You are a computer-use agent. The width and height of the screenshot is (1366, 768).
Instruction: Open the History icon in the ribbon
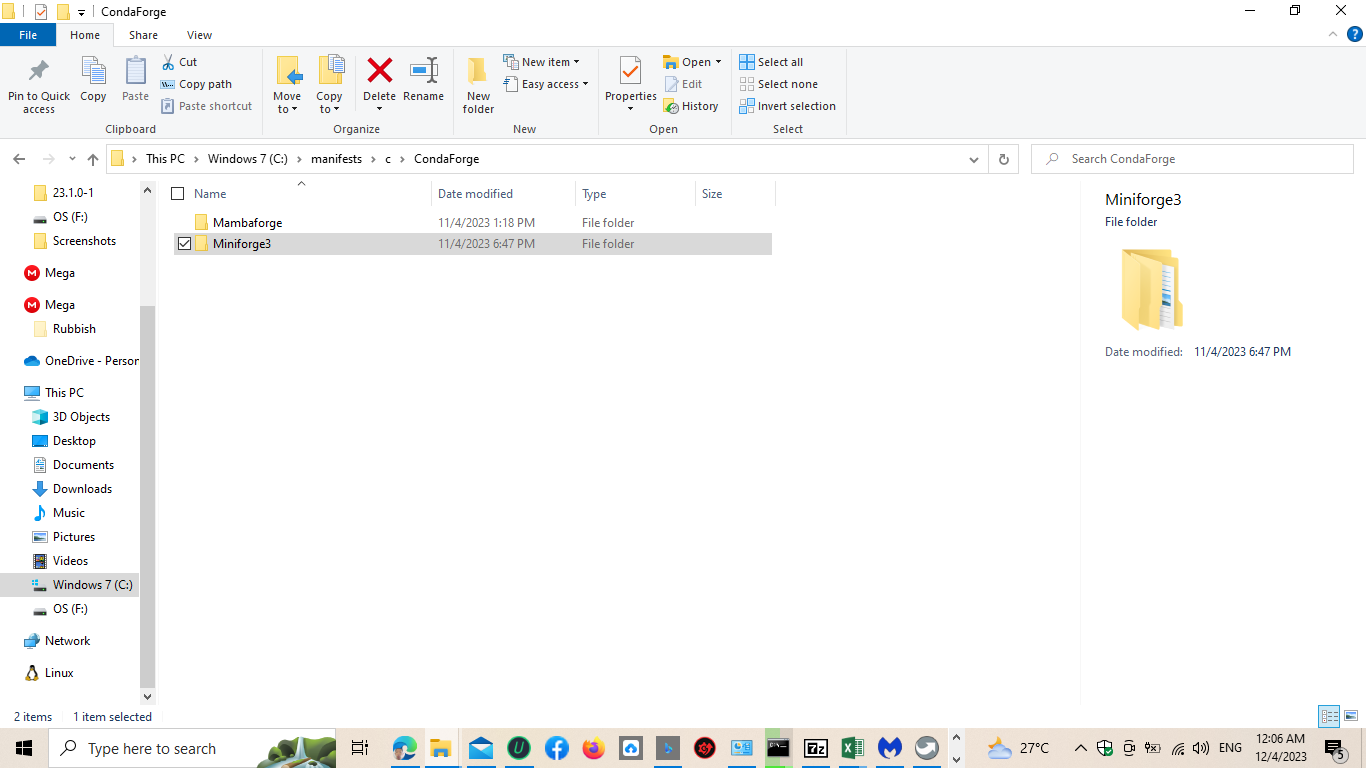pyautogui.click(x=692, y=105)
